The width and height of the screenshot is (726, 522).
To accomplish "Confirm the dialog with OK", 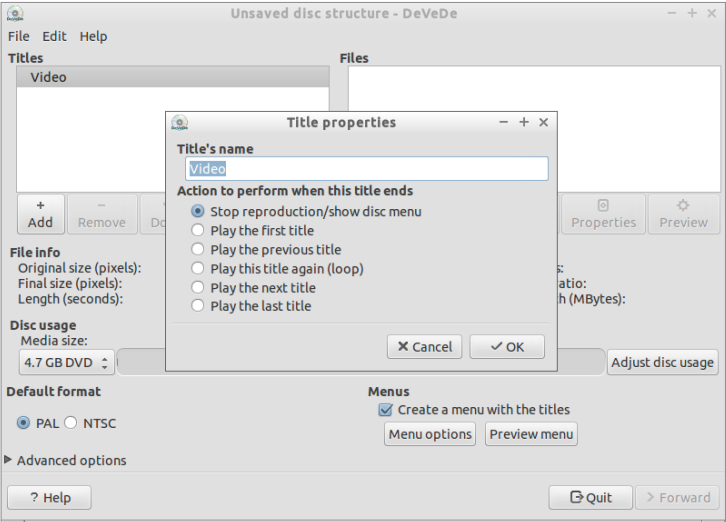I will 507,346.
